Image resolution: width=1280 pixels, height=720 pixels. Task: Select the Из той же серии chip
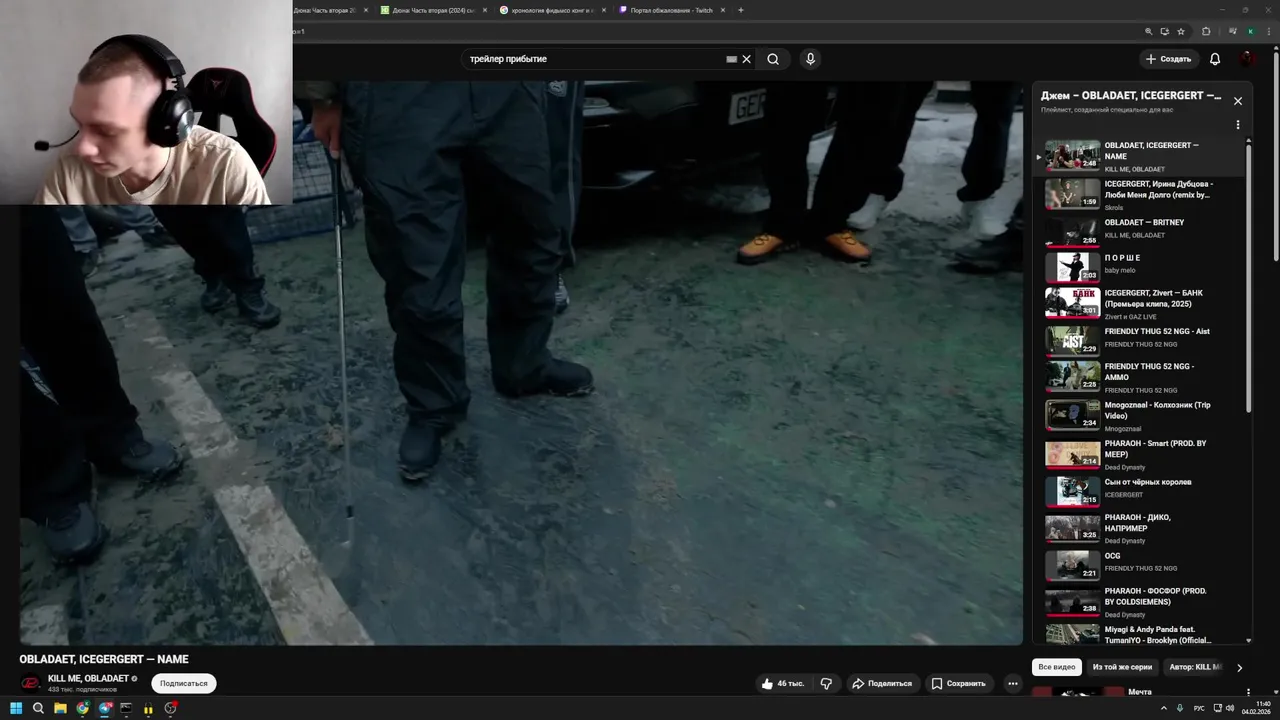[x=1122, y=667]
